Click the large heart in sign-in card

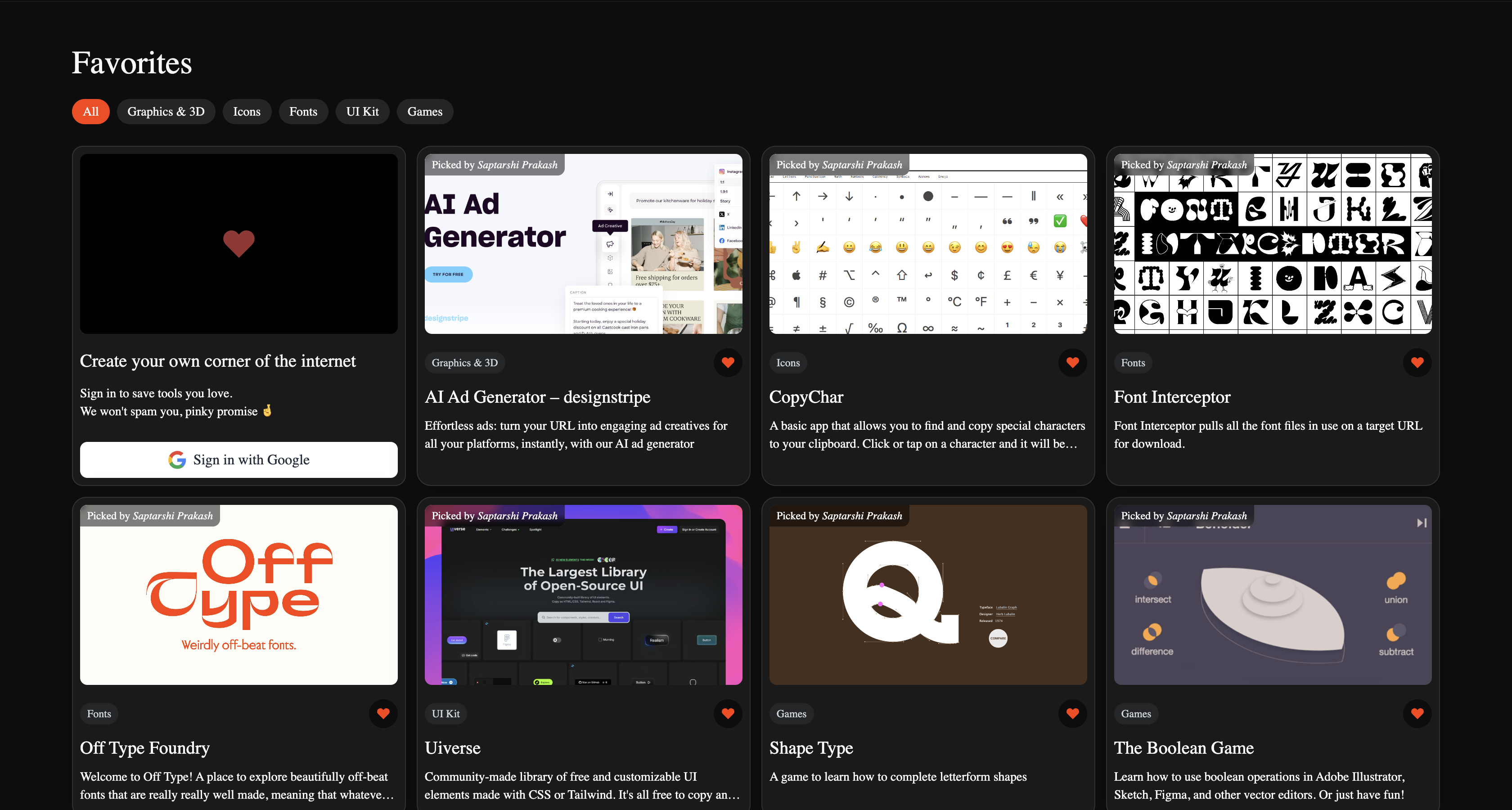click(239, 243)
